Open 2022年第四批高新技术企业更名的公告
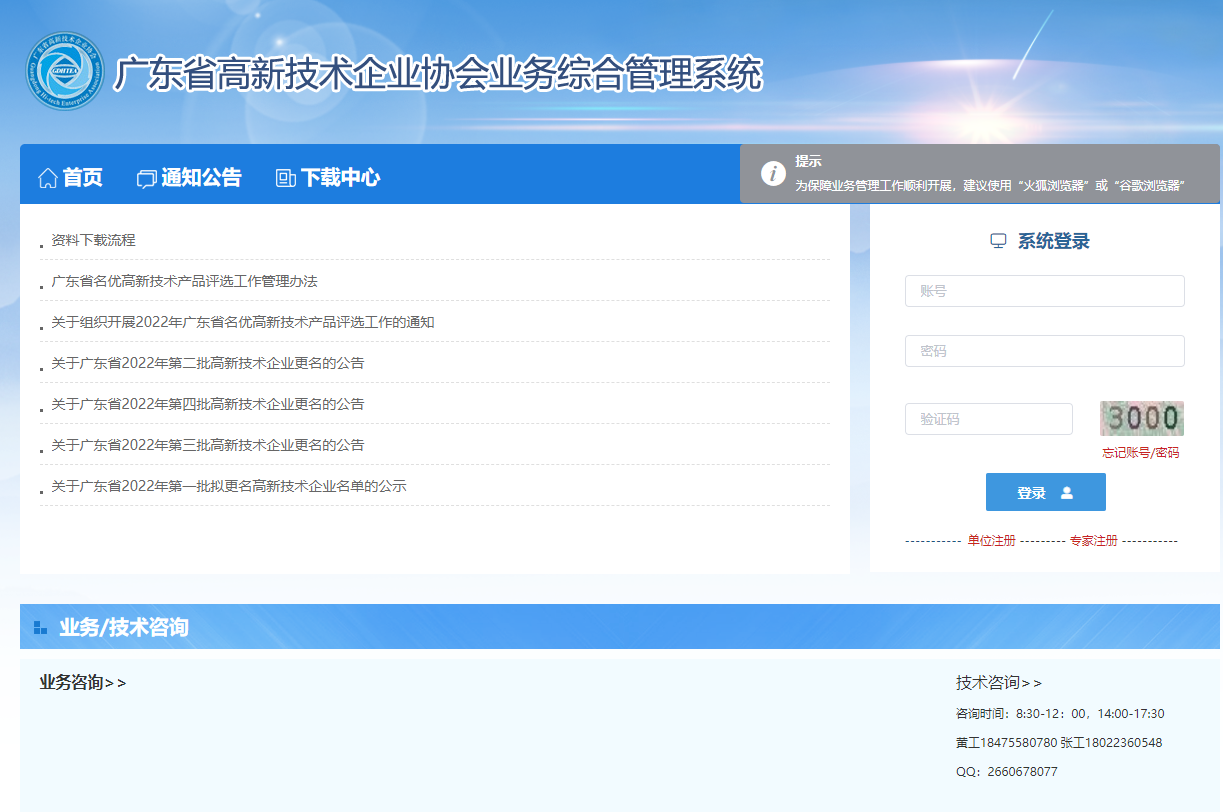The width and height of the screenshot is (1223, 812). (208, 404)
